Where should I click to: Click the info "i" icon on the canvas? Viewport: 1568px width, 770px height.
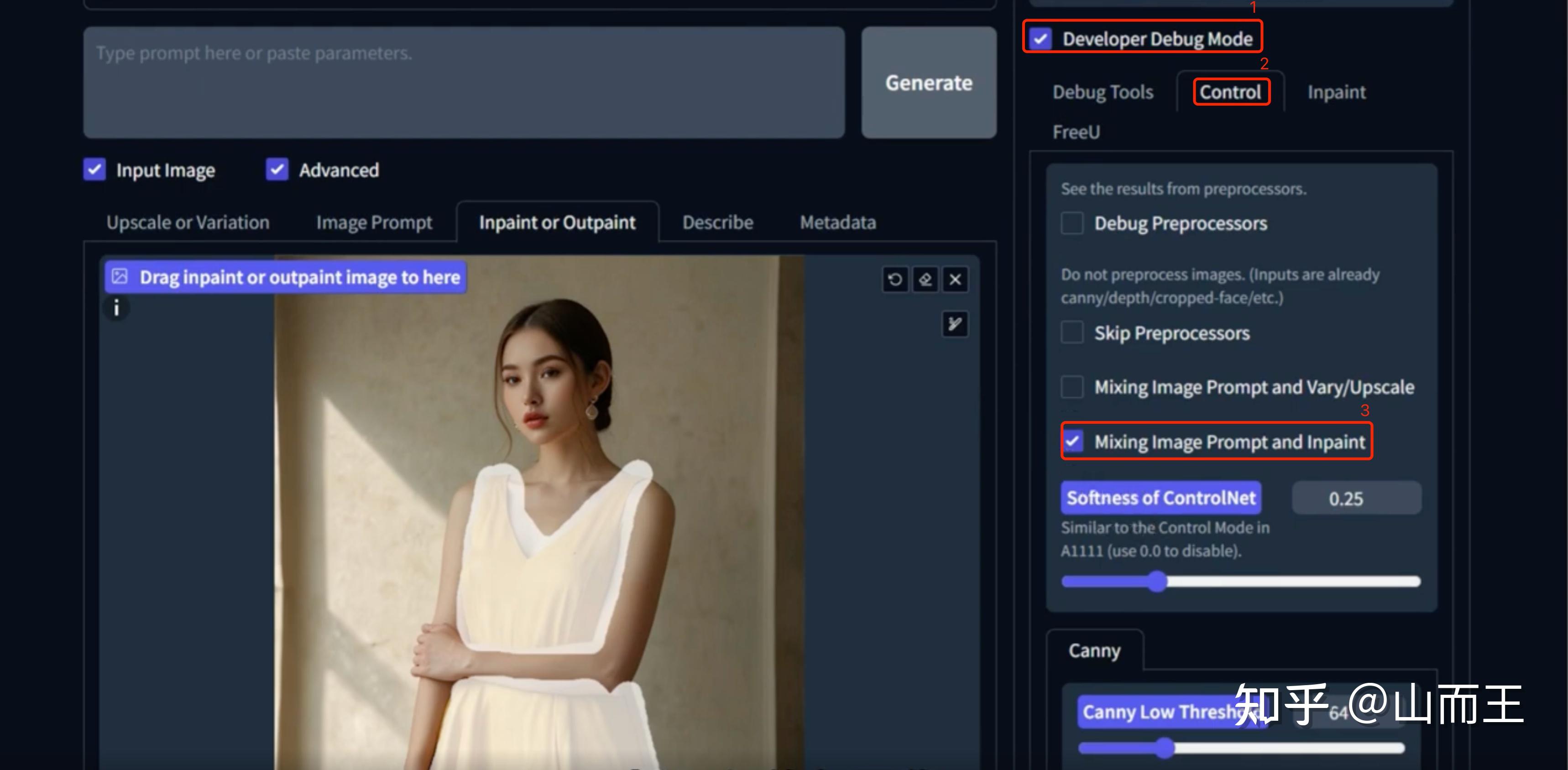click(x=116, y=308)
